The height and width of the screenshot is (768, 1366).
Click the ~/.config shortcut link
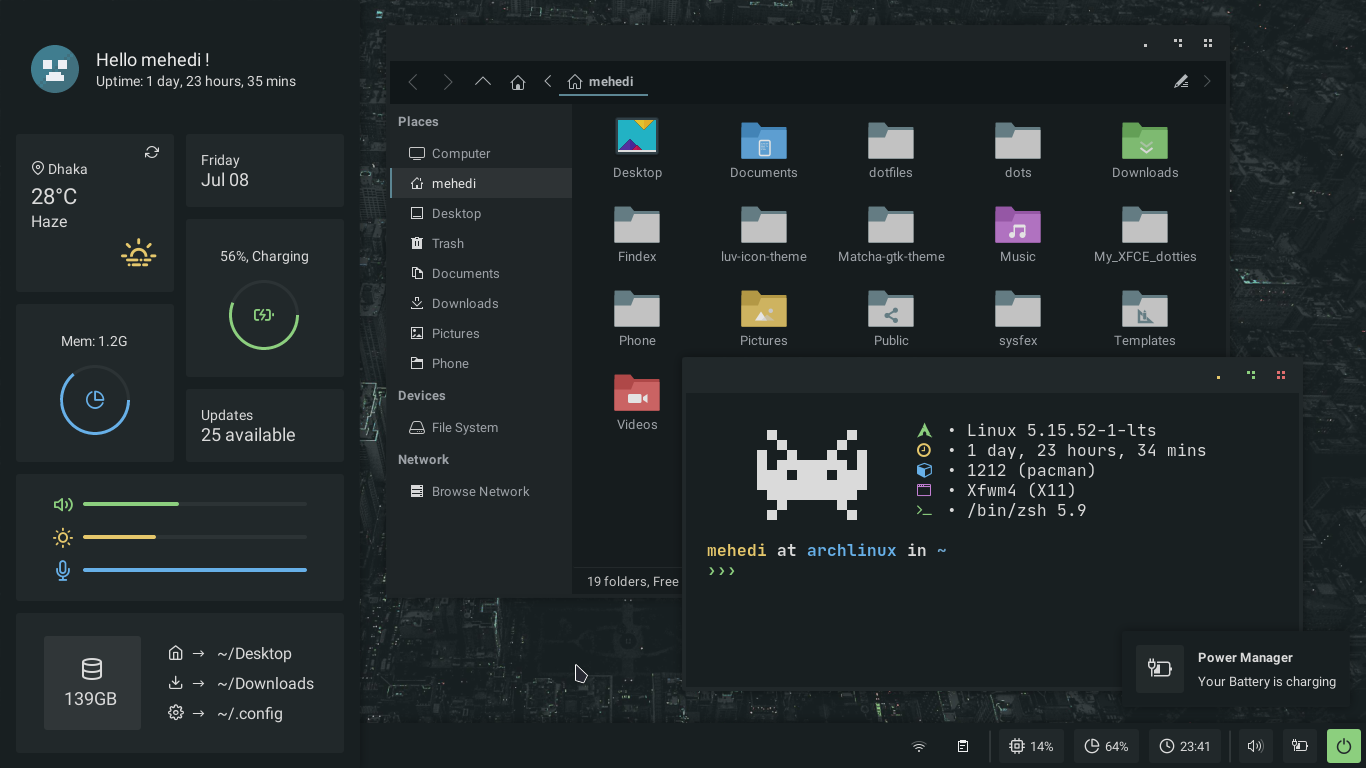(x=249, y=714)
